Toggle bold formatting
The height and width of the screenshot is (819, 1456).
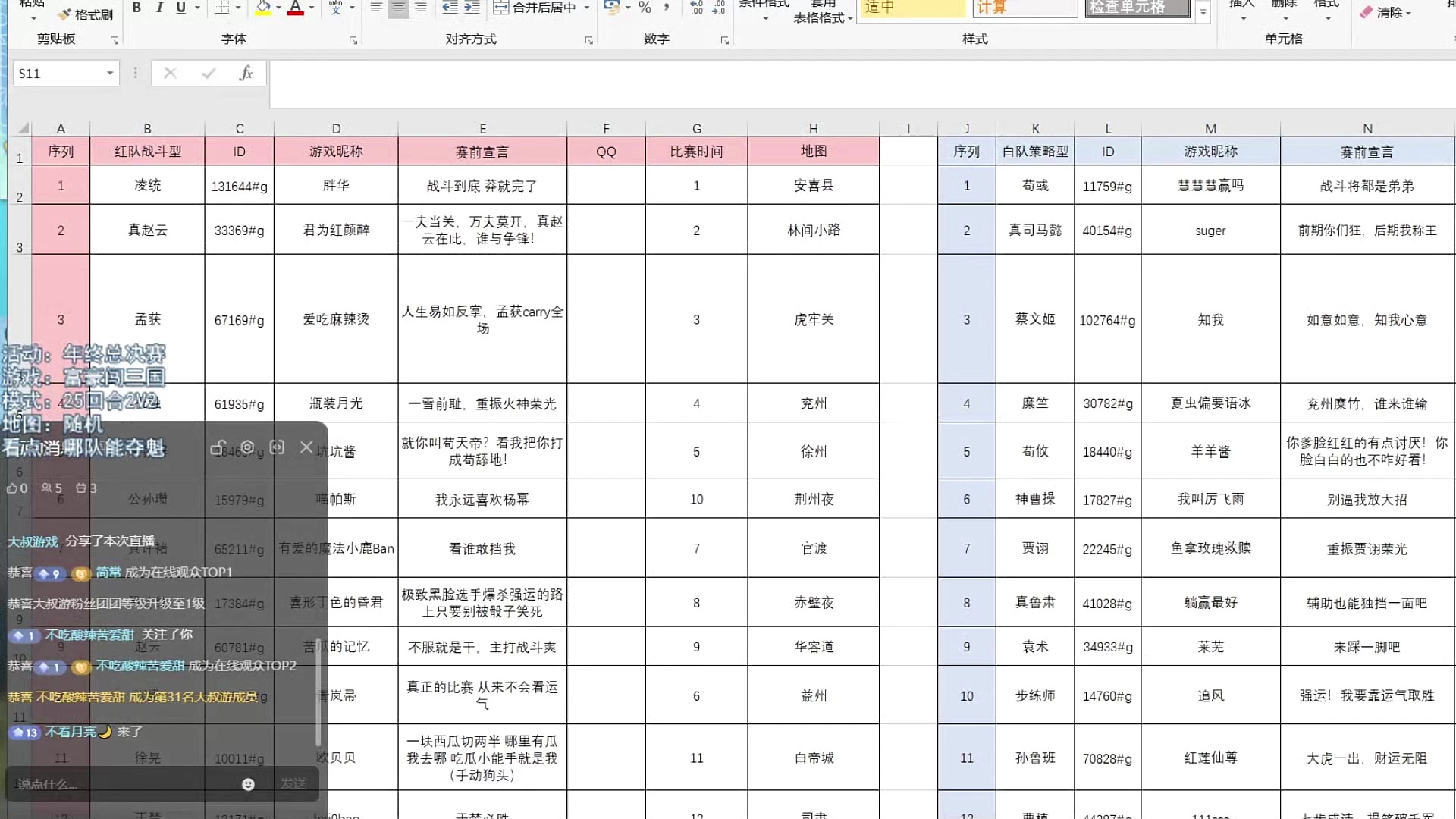[136, 8]
